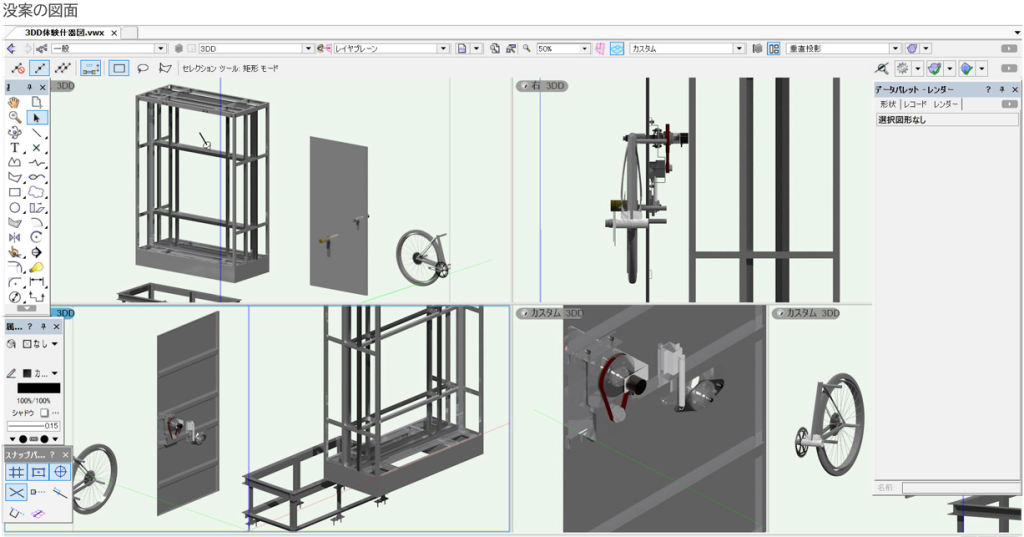Viewport: 1024px width, 537px height.
Task: Expand the レイヤプレーン plane dropdown
Action: [x=446, y=48]
